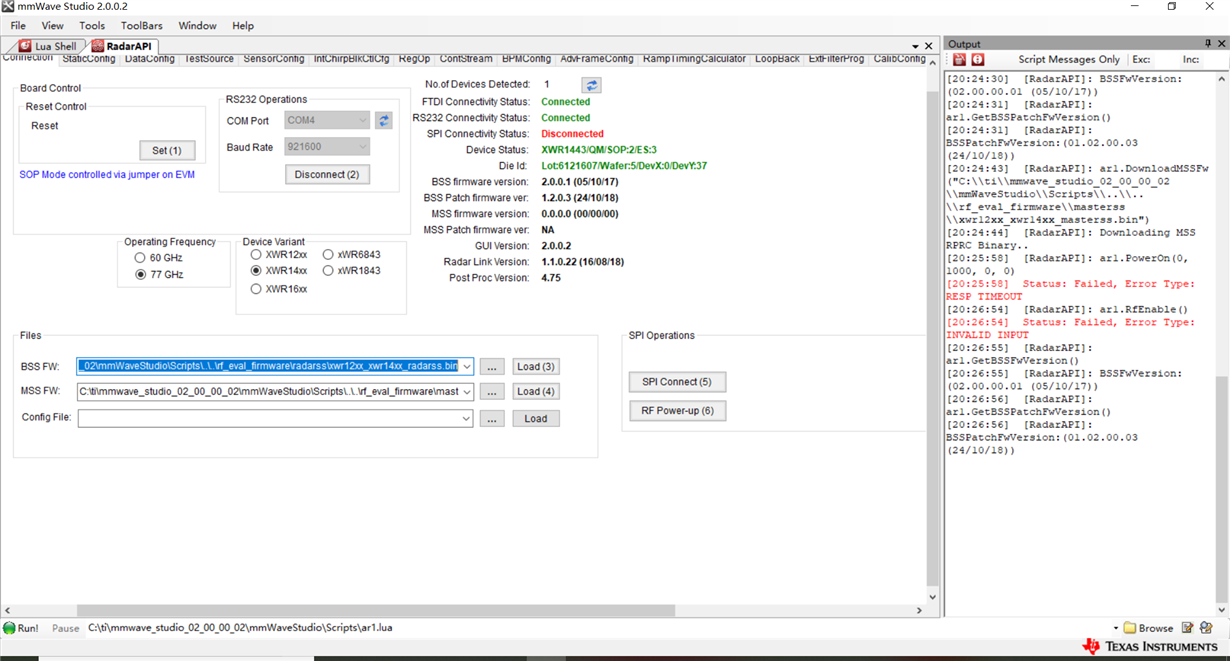Open the ContStream tab

click(466, 59)
